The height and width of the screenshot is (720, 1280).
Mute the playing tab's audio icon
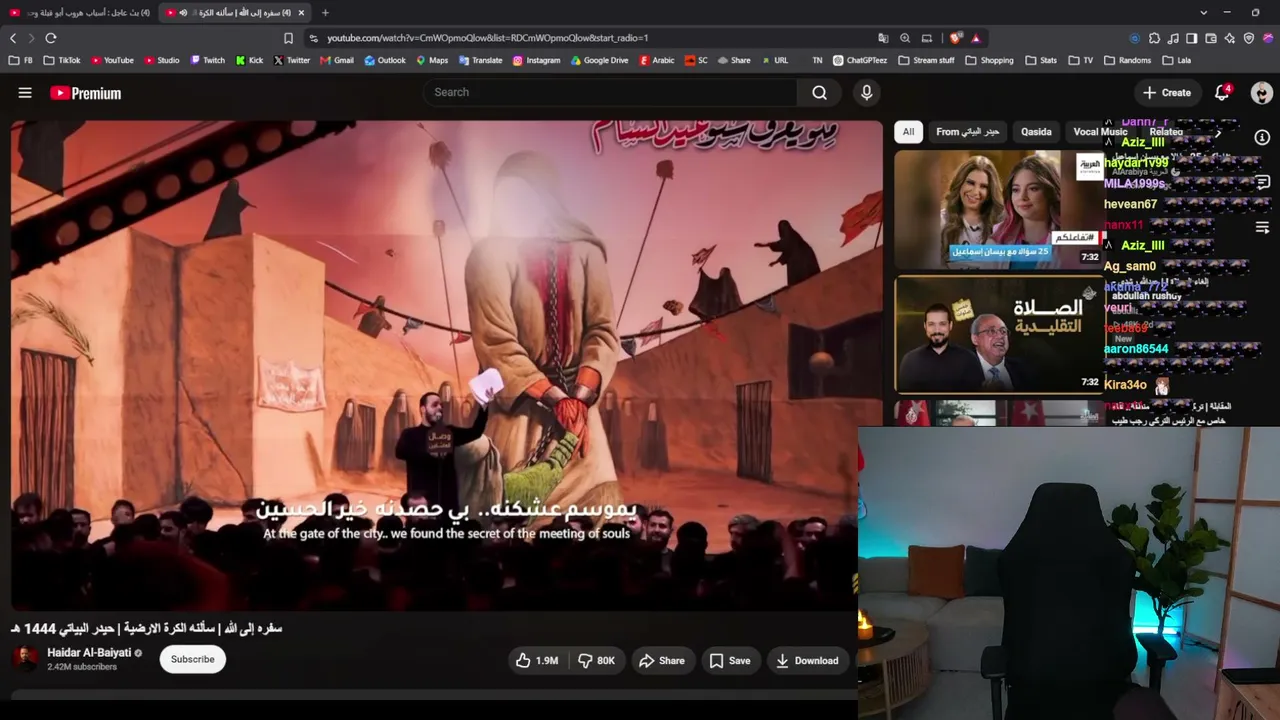pyautogui.click(x=183, y=13)
